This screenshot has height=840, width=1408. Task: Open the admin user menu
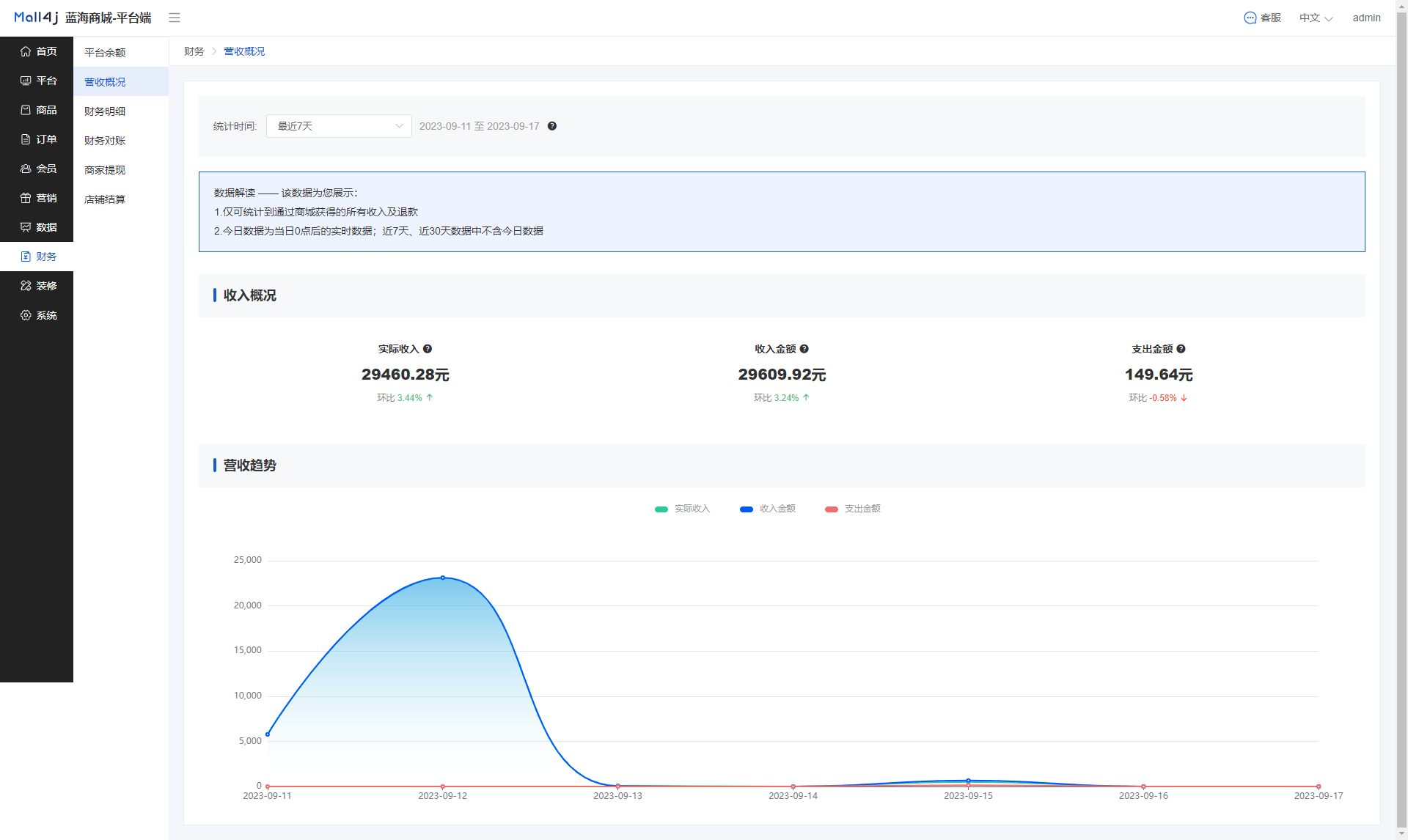click(1366, 18)
